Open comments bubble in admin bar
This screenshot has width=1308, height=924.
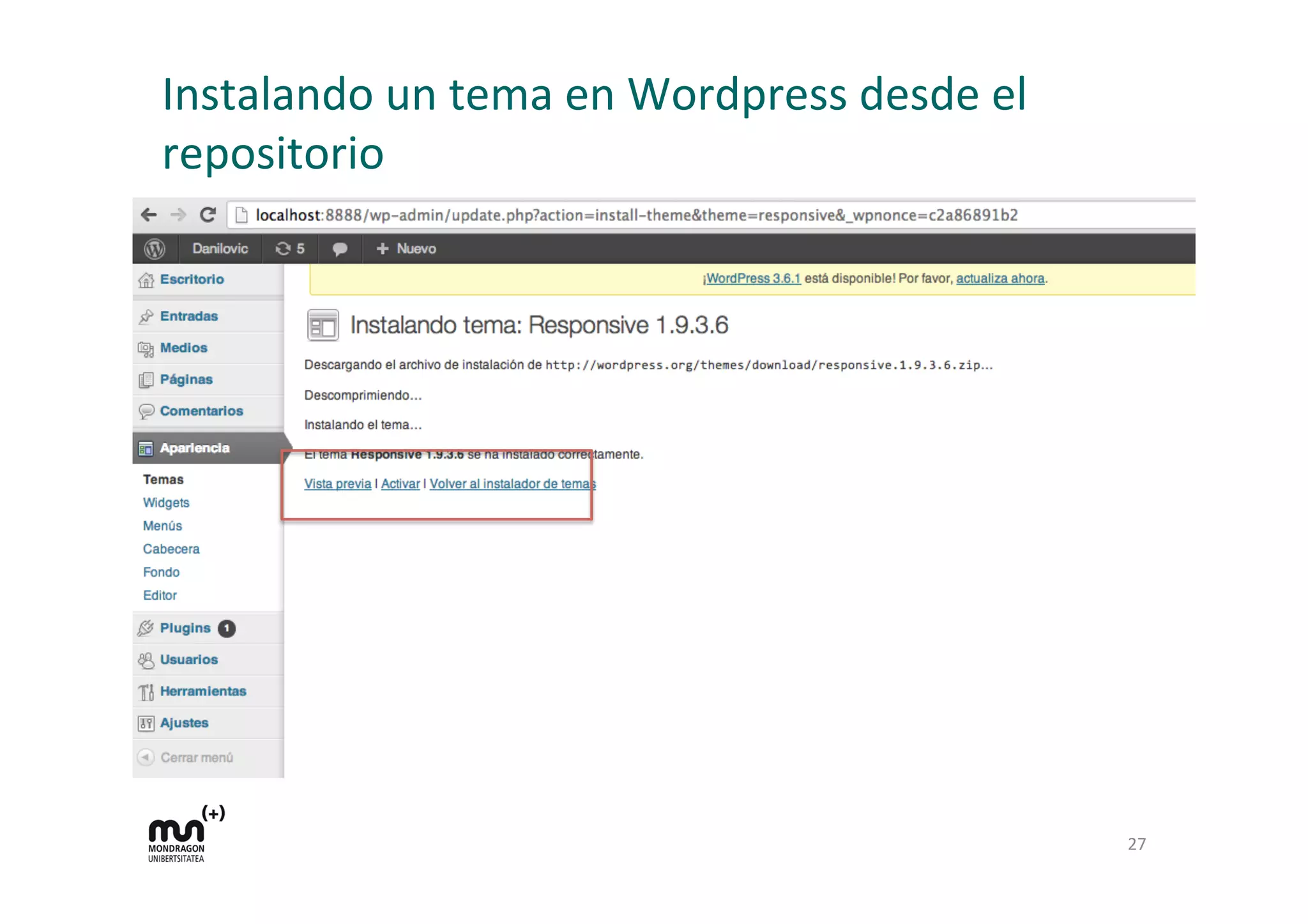coord(340,249)
